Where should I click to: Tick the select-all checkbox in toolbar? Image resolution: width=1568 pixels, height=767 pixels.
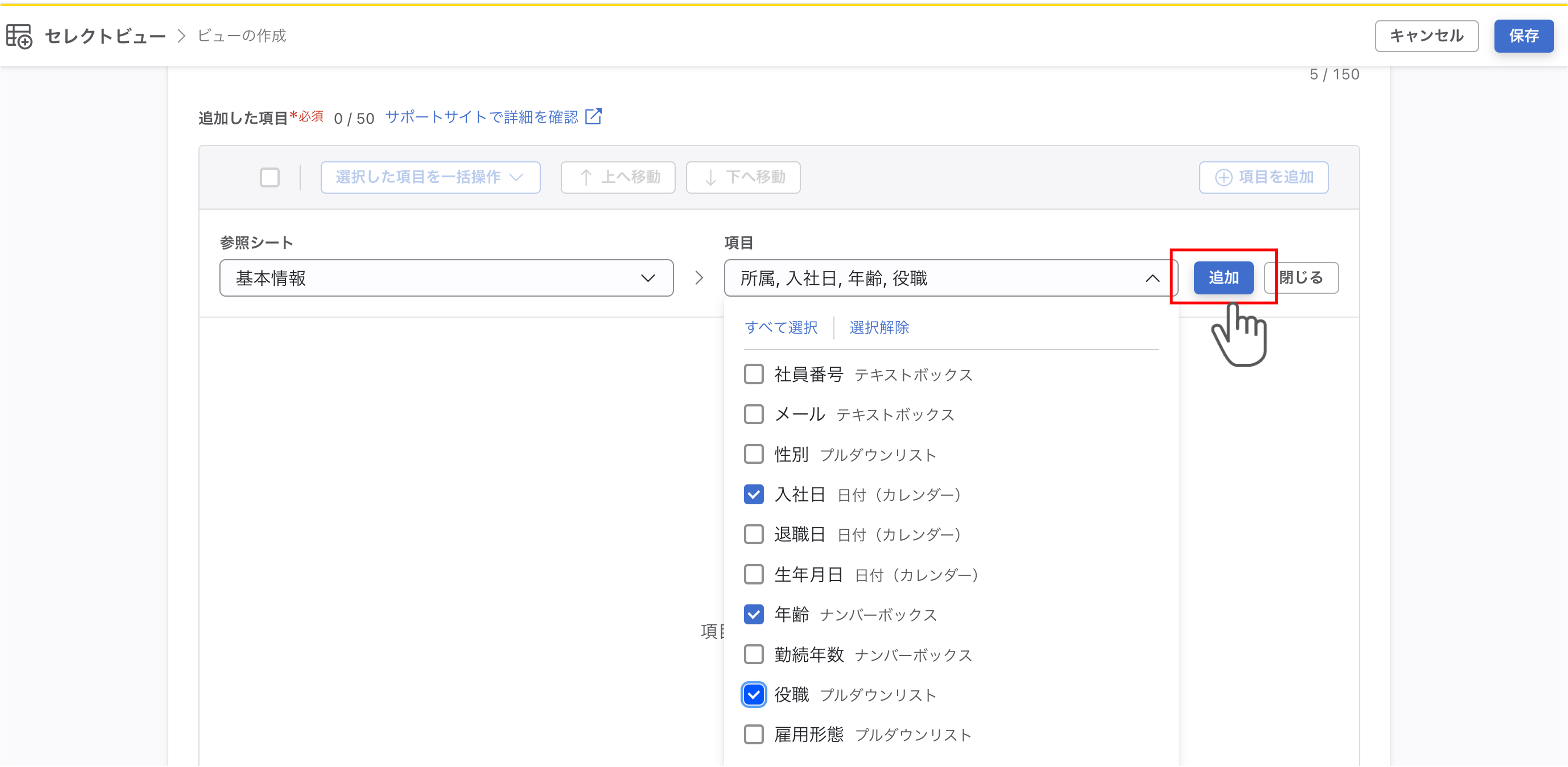270,177
